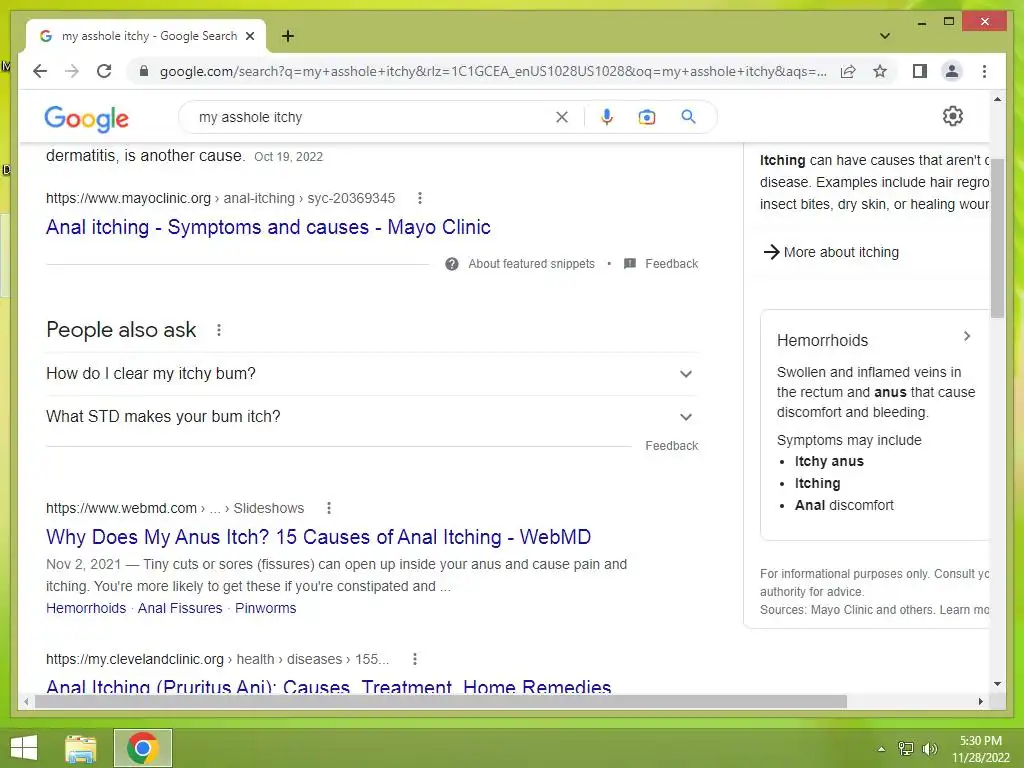The width and height of the screenshot is (1024, 768).
Task: Open options for the Mayo Clinic result
Action: click(420, 198)
